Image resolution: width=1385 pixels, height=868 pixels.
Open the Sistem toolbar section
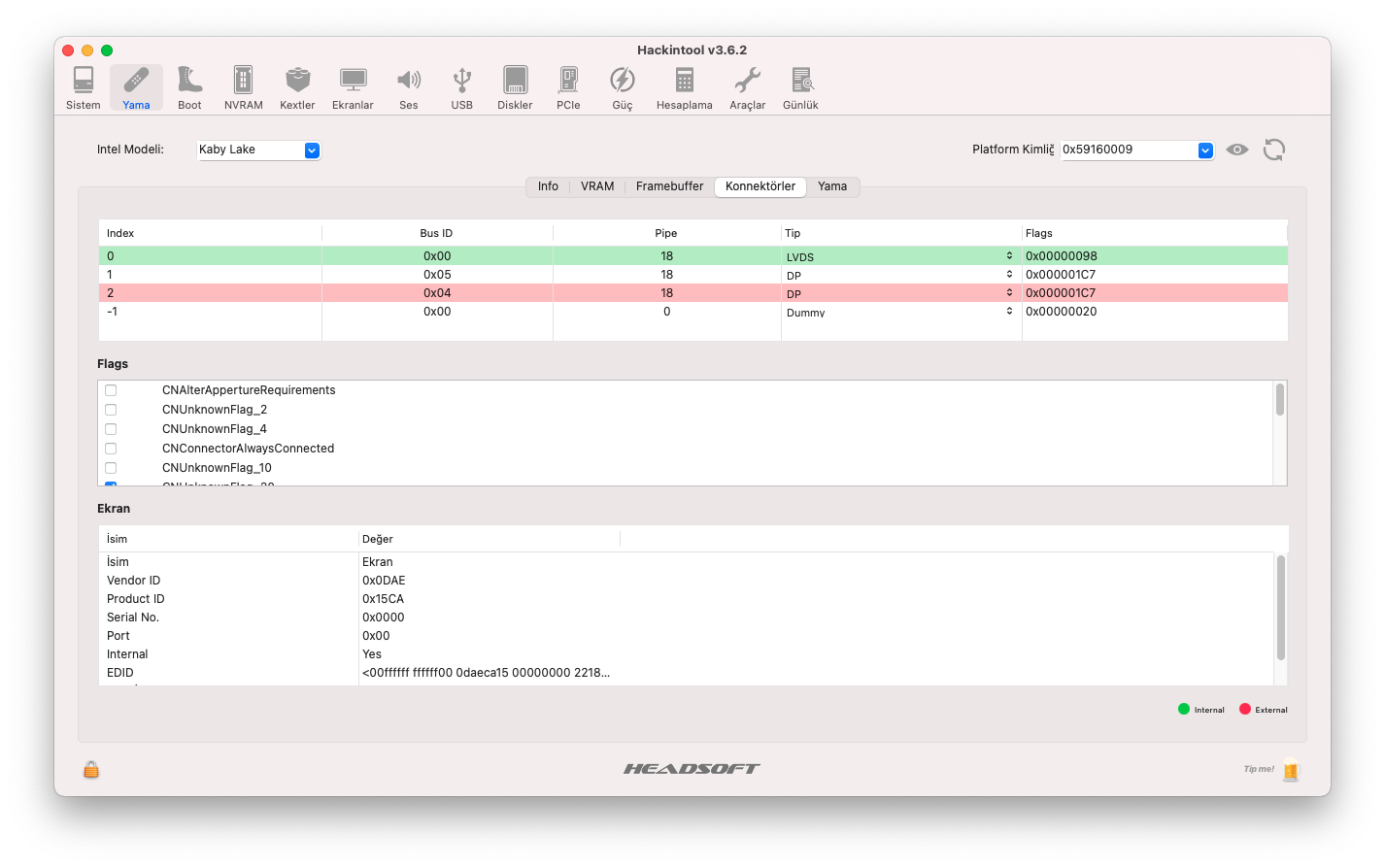pos(84,87)
